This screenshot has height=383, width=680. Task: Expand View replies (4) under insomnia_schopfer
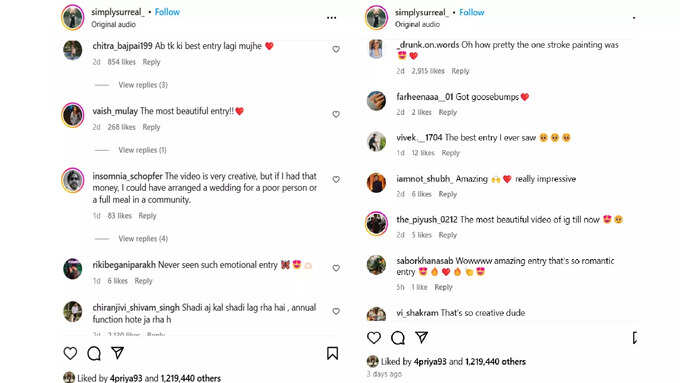143,239
